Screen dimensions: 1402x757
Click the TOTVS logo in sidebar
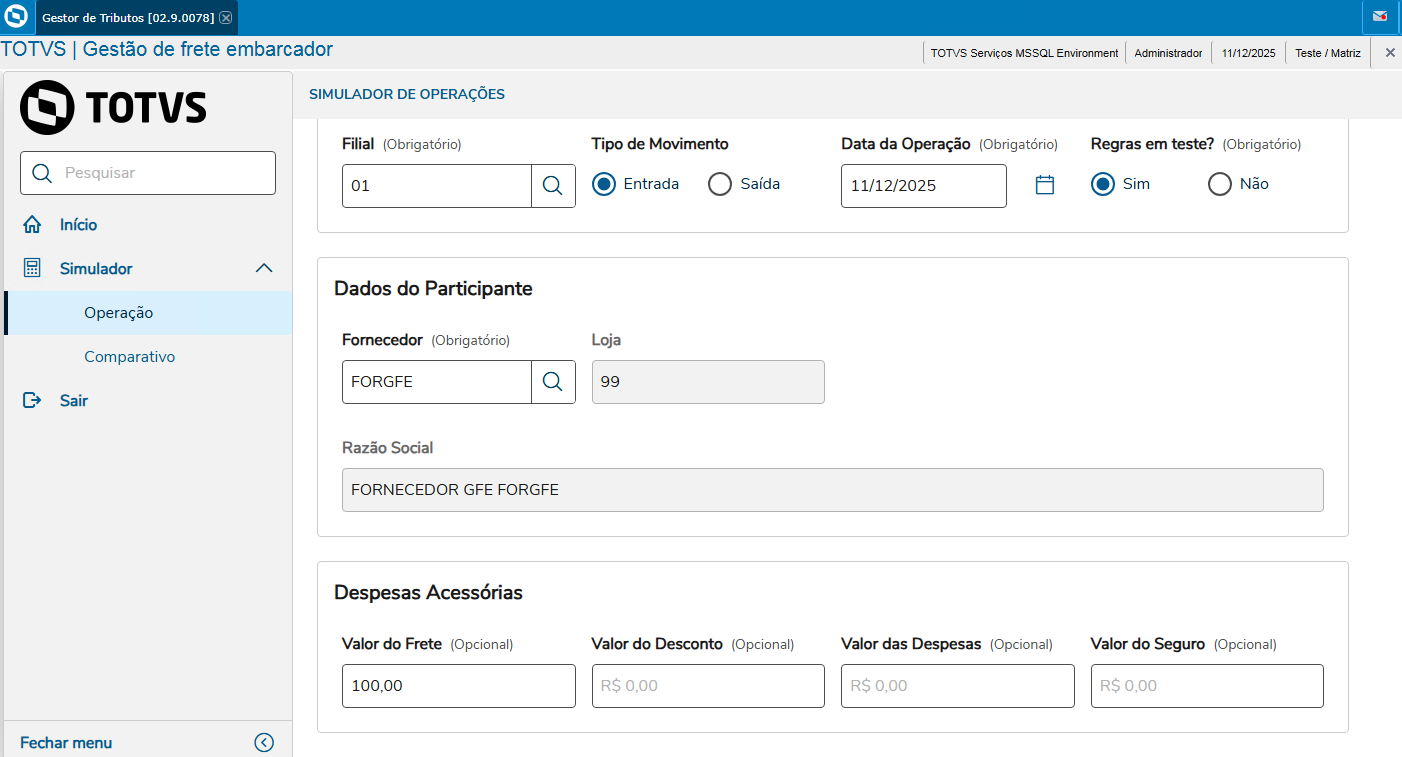(113, 107)
